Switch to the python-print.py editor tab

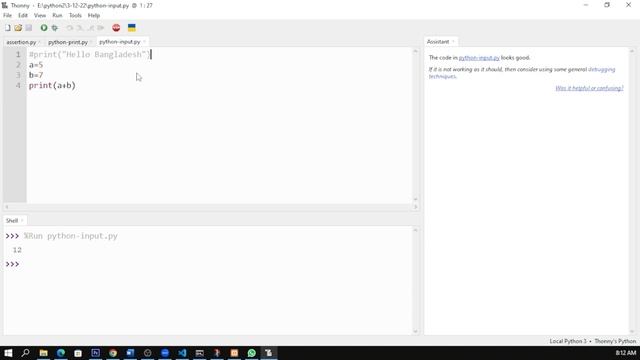[68, 42]
